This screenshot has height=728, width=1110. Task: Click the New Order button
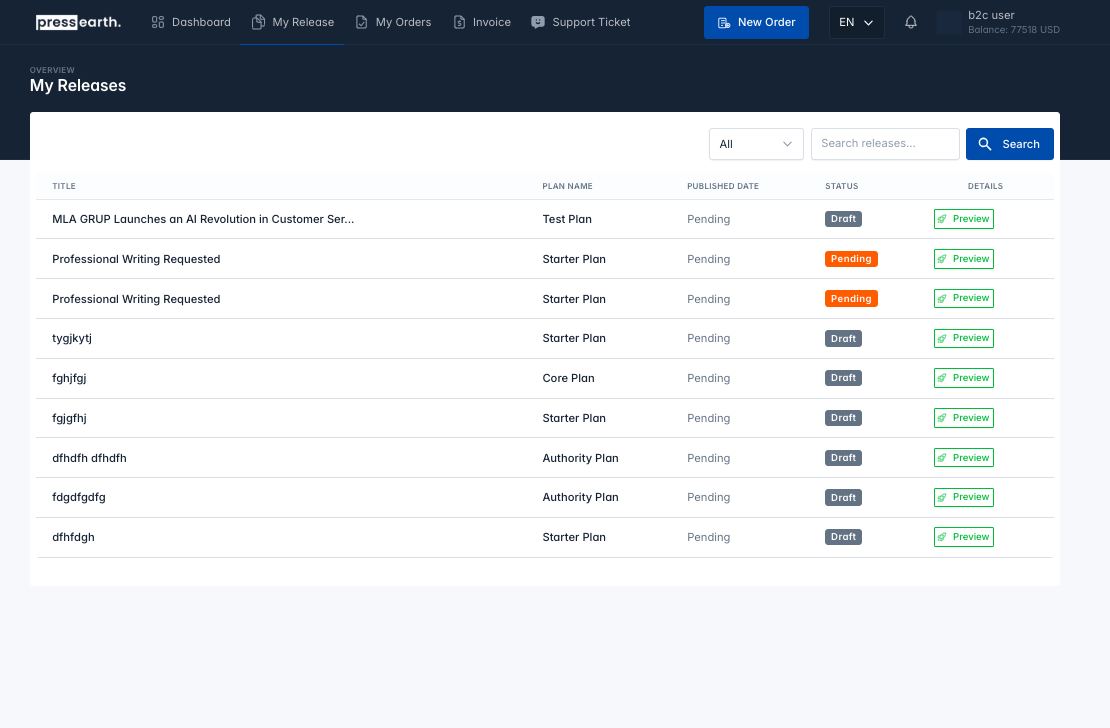[756, 22]
